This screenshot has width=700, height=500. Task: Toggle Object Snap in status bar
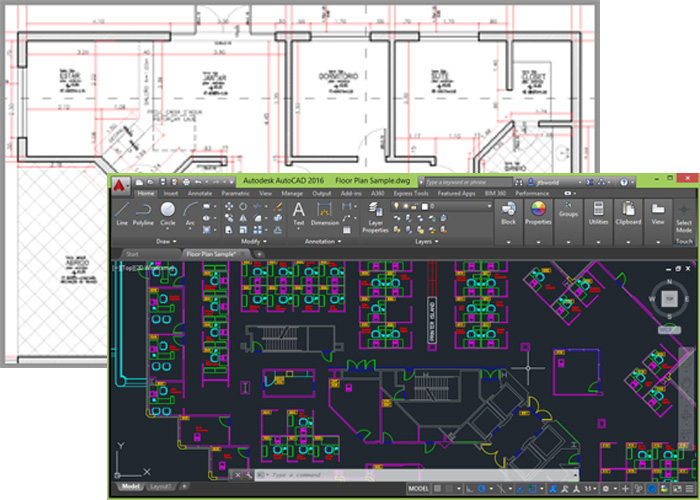[533, 489]
